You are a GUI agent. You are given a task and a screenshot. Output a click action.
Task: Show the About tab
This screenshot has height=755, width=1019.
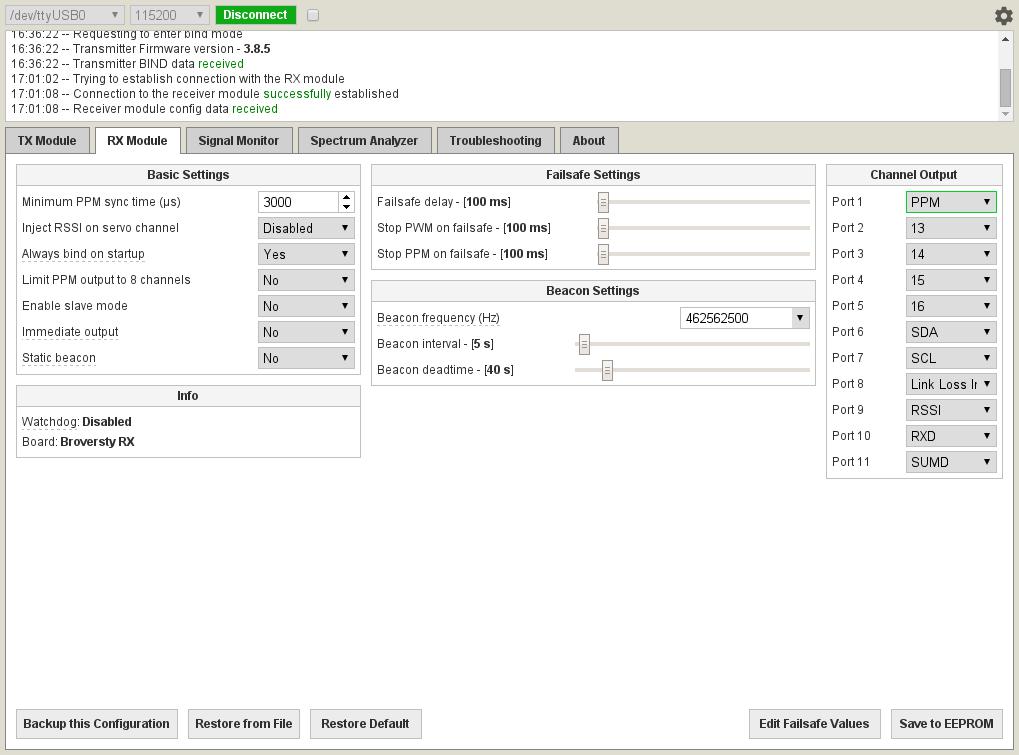[589, 140]
